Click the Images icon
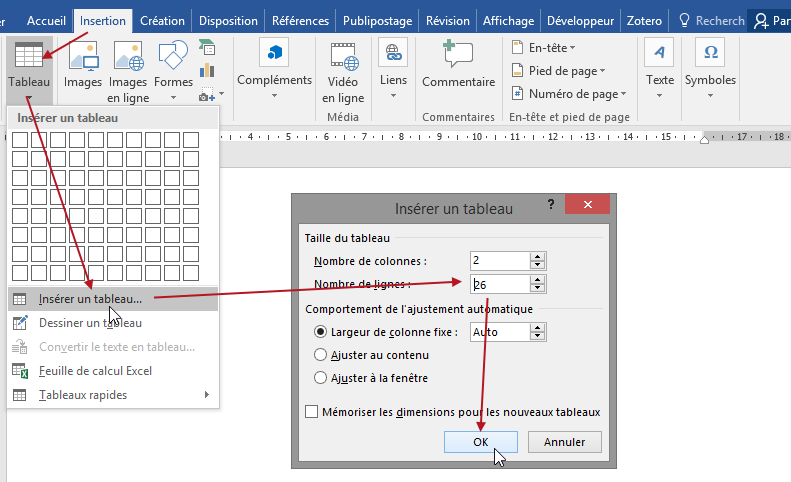This screenshot has width=791, height=482. 83,56
